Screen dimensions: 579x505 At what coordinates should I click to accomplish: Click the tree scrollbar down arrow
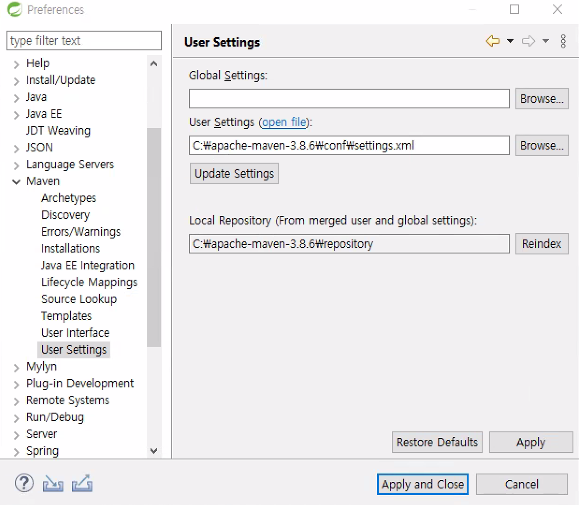click(x=154, y=451)
